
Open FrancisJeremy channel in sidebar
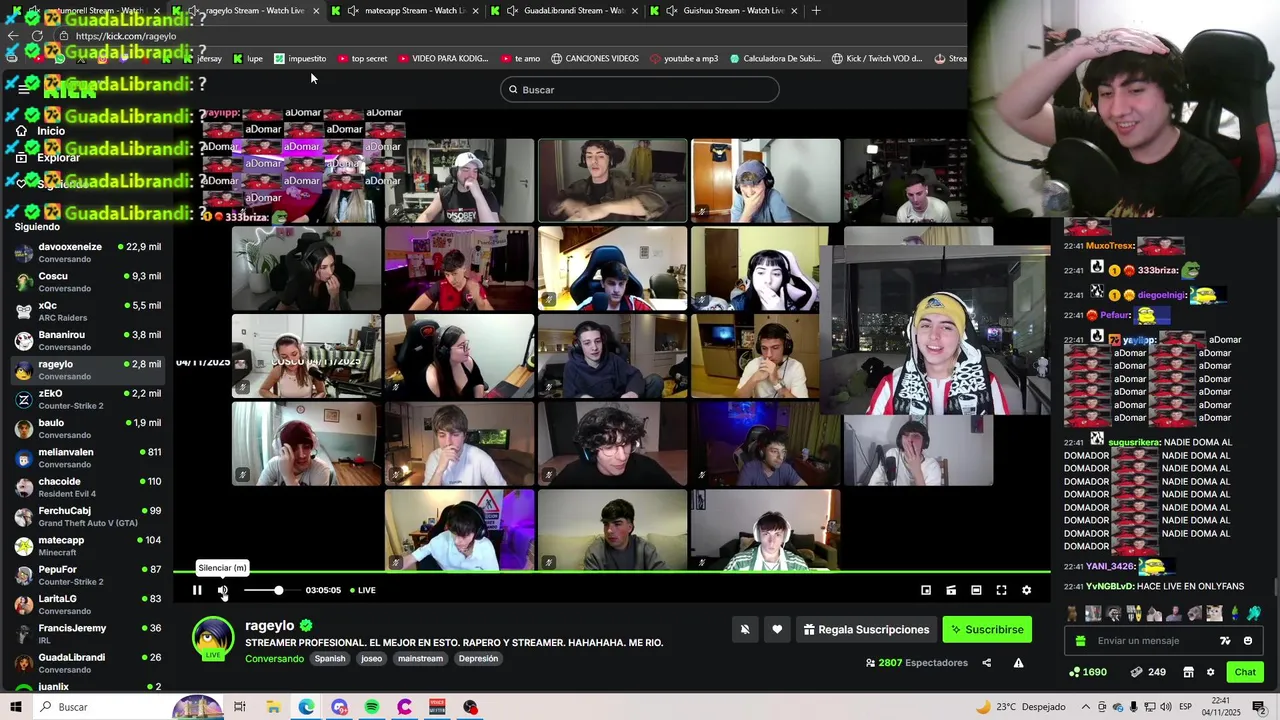[x=87, y=634]
